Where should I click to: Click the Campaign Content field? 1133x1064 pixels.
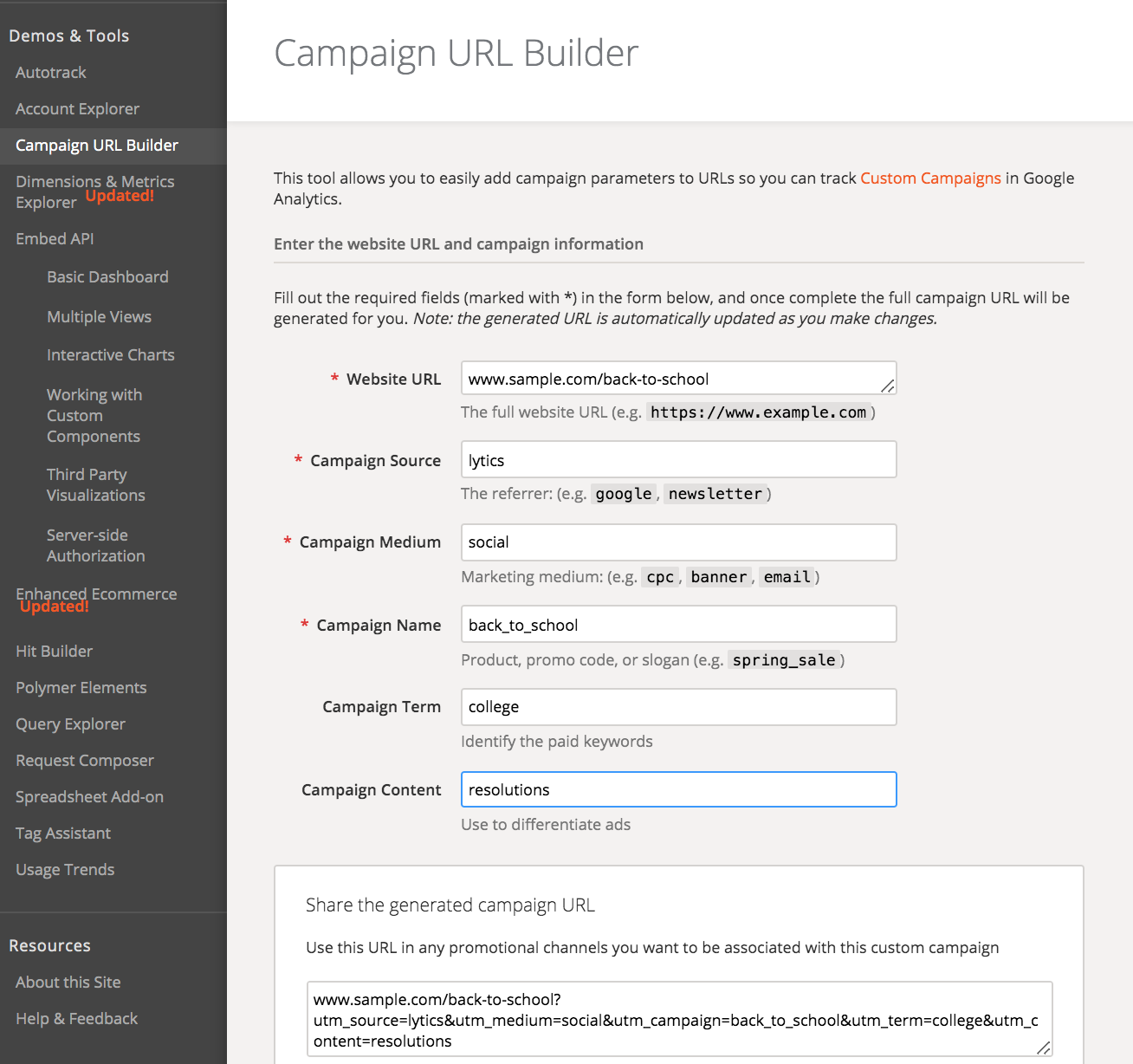[x=679, y=789]
